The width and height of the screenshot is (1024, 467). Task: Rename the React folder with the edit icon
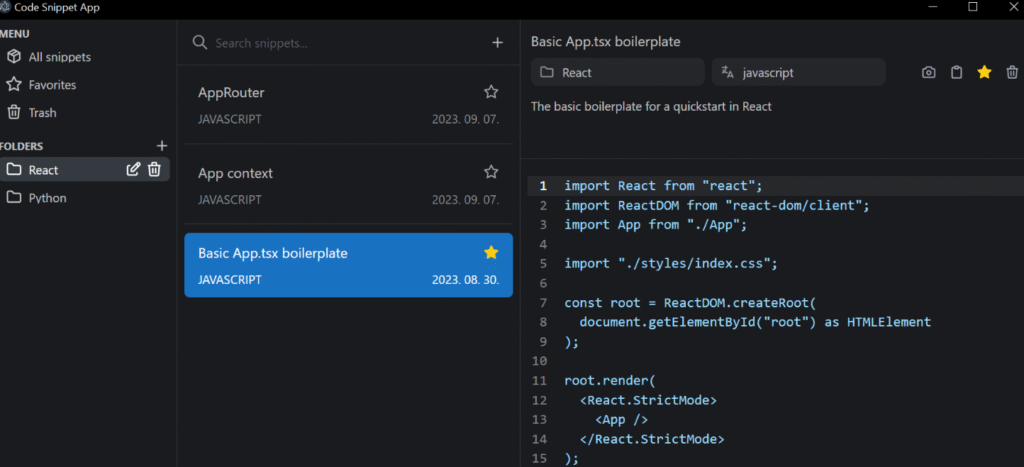click(133, 170)
